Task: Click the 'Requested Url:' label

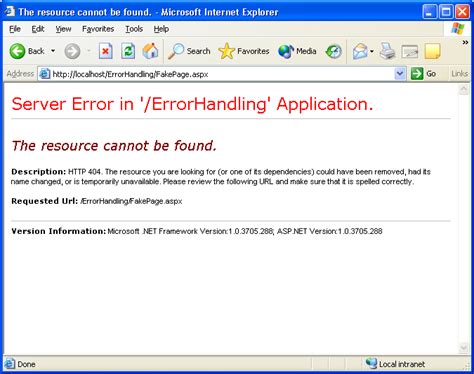Action: [x=44, y=201]
